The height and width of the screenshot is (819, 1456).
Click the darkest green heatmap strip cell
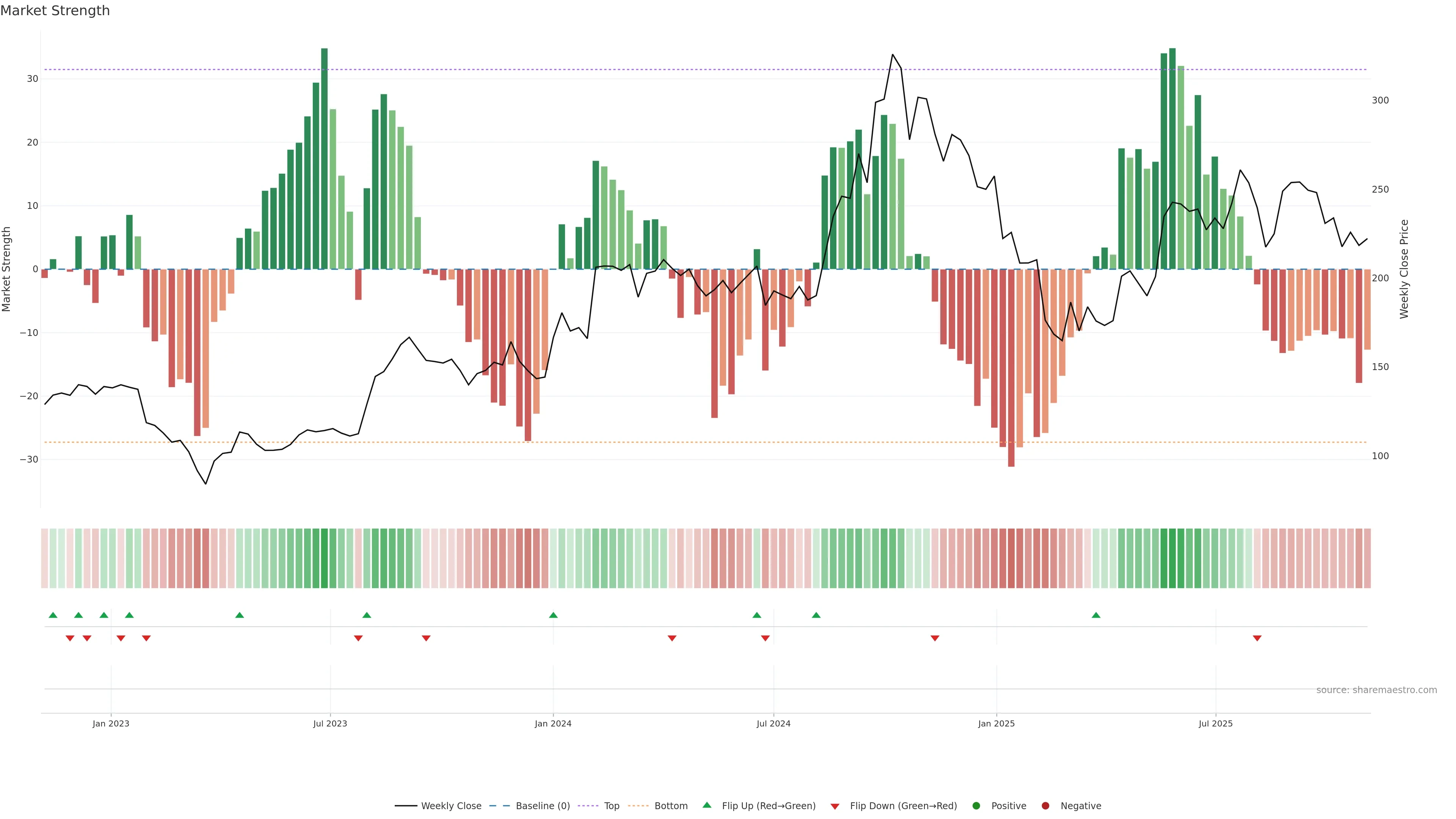tap(1172, 558)
